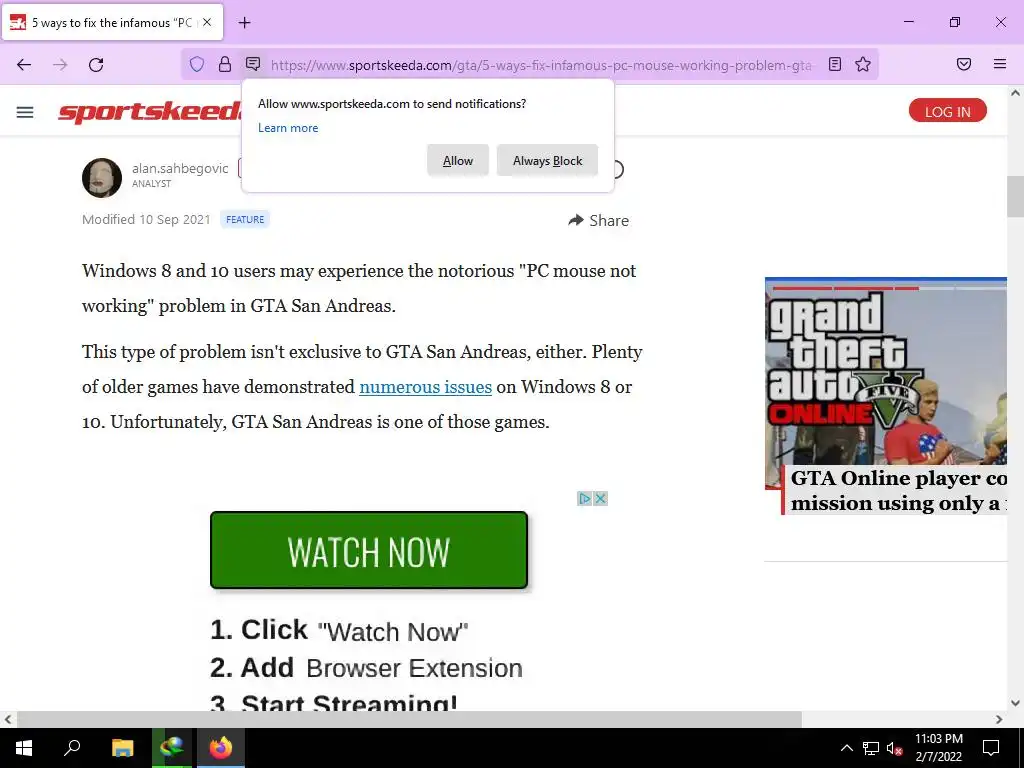This screenshot has height=768, width=1024.
Task: Allow sportskeeda notifications
Action: pyautogui.click(x=458, y=161)
